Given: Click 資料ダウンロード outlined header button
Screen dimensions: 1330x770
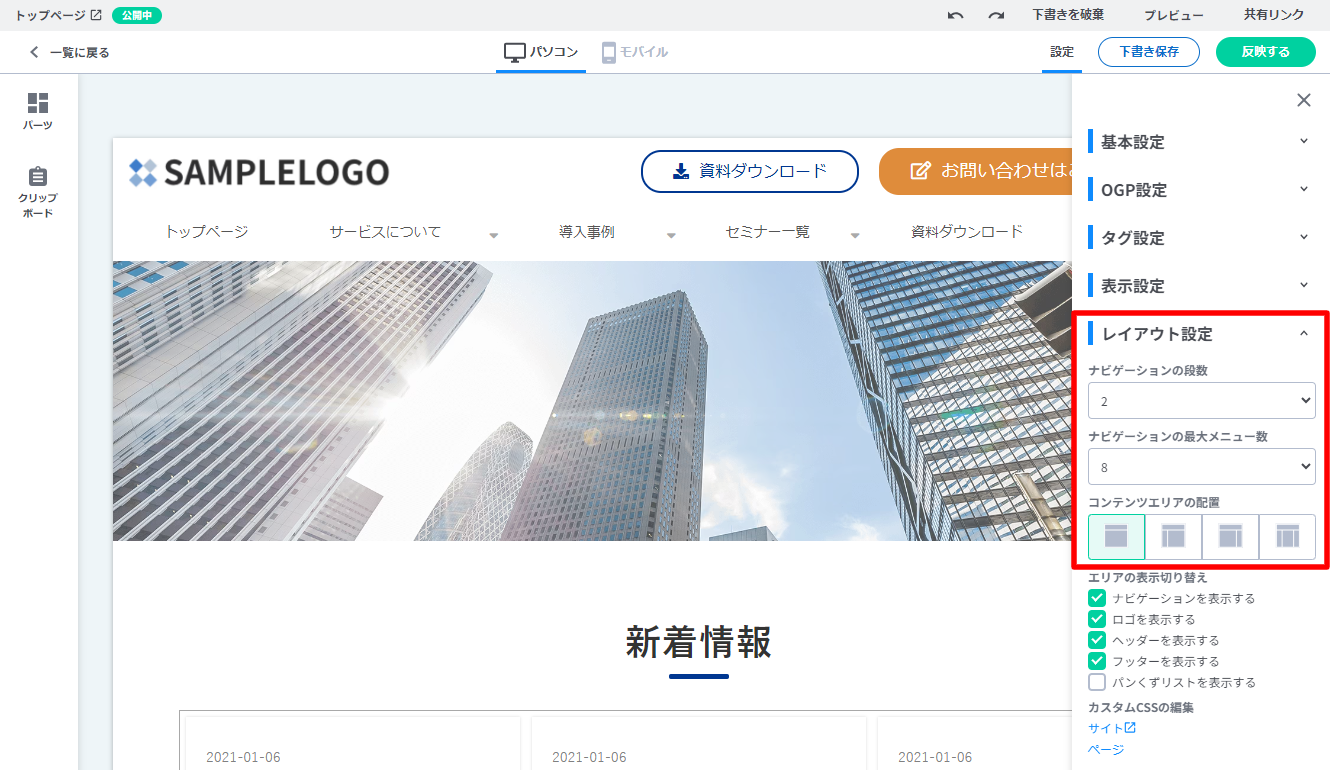Looking at the screenshot, I should (x=750, y=171).
